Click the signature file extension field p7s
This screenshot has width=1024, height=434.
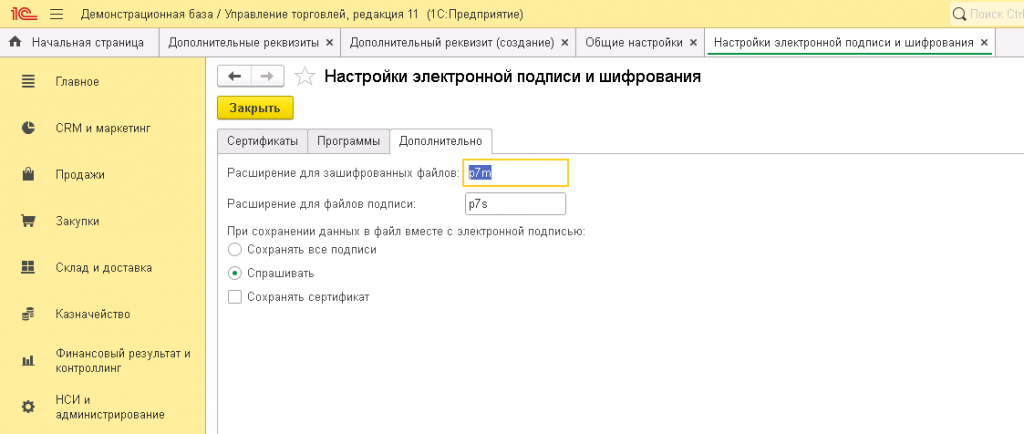[x=515, y=204]
